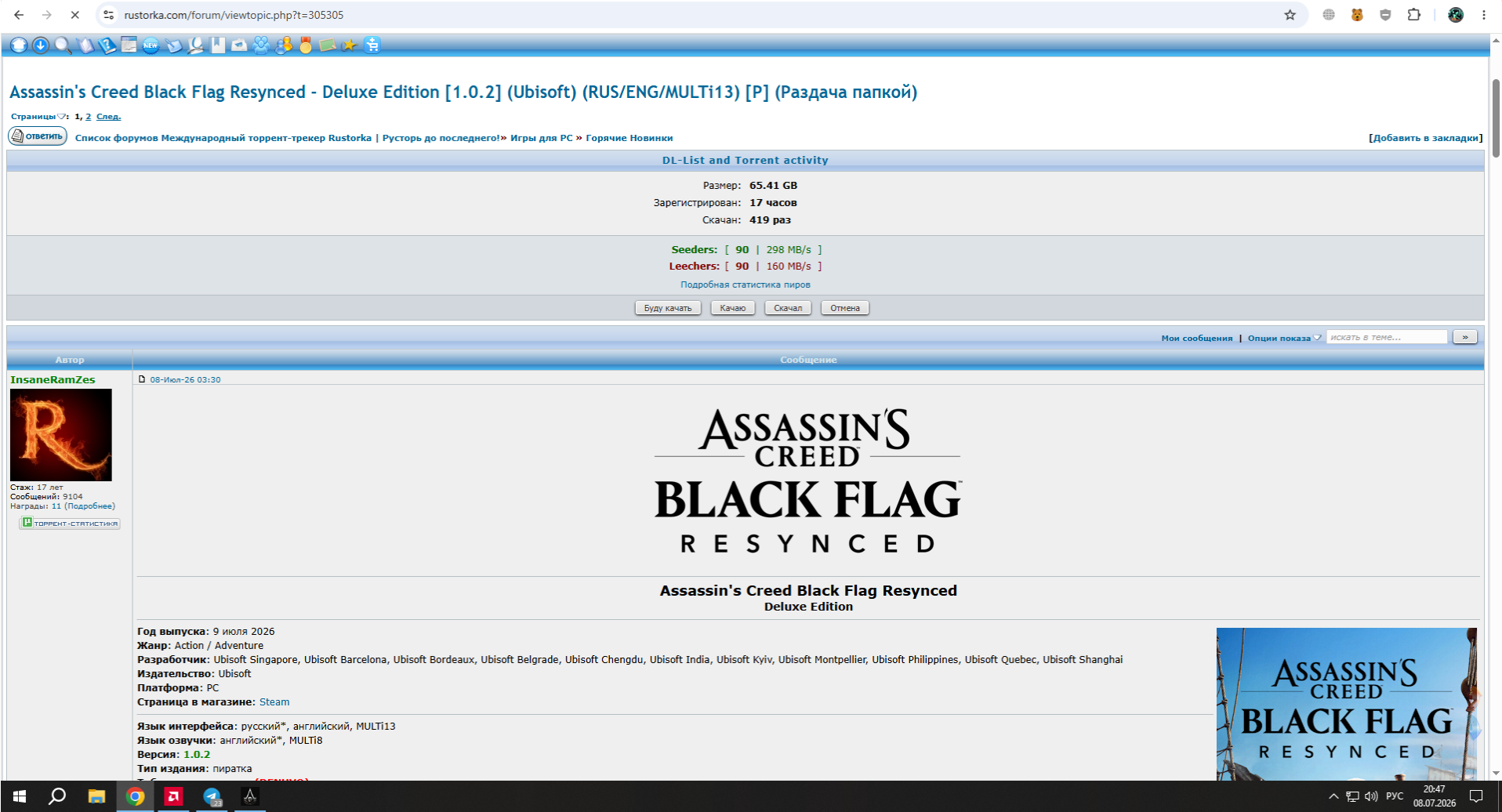Submit topic search with the » button
1502x812 pixels.
click(x=1465, y=337)
